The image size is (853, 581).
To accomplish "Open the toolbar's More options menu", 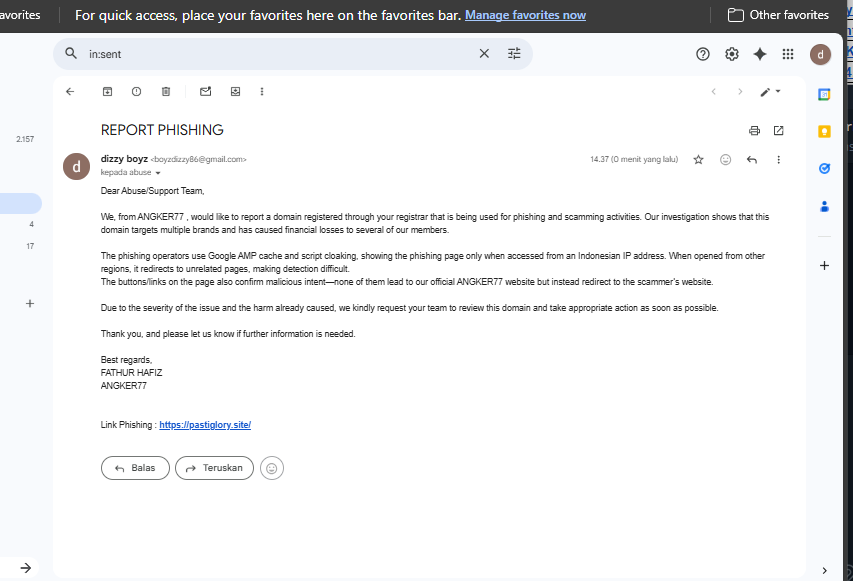I will (x=262, y=91).
